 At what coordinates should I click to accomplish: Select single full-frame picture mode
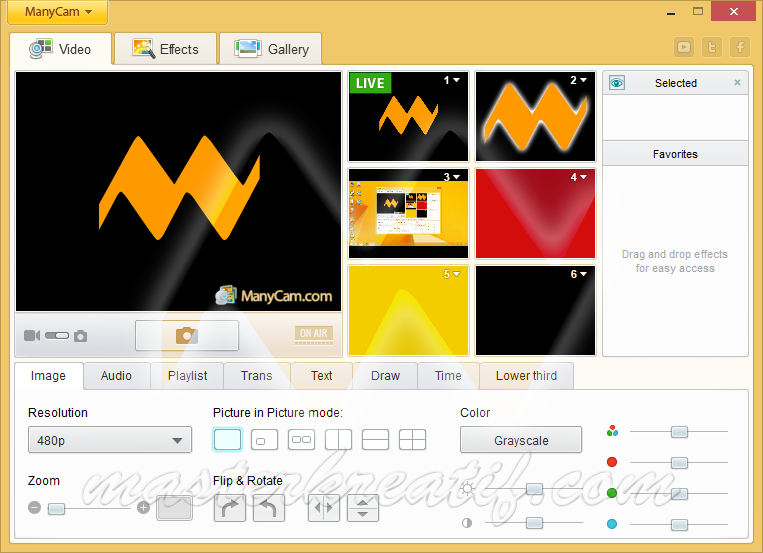click(x=227, y=440)
